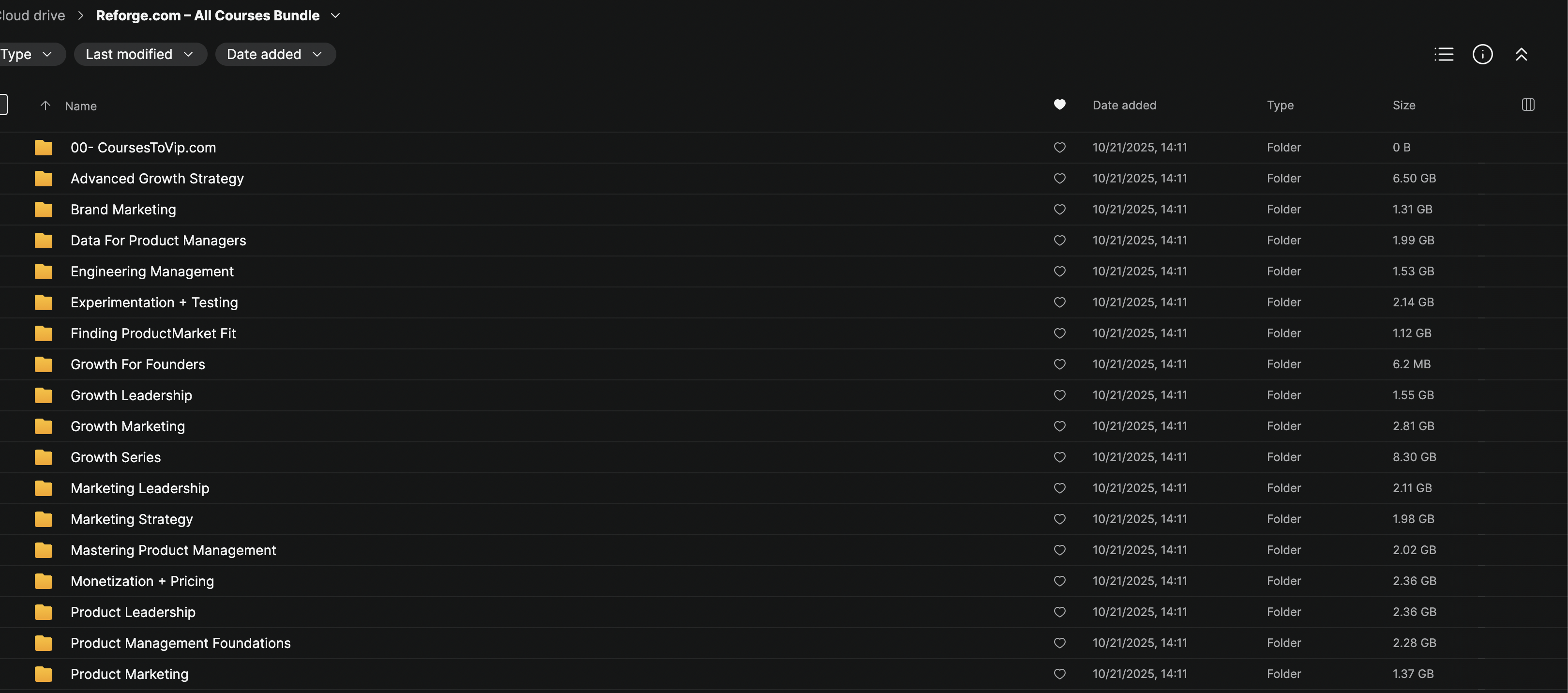The image size is (1568, 693).
Task: Toggle favorite heart for Monetization + Pricing
Action: [x=1060, y=581]
